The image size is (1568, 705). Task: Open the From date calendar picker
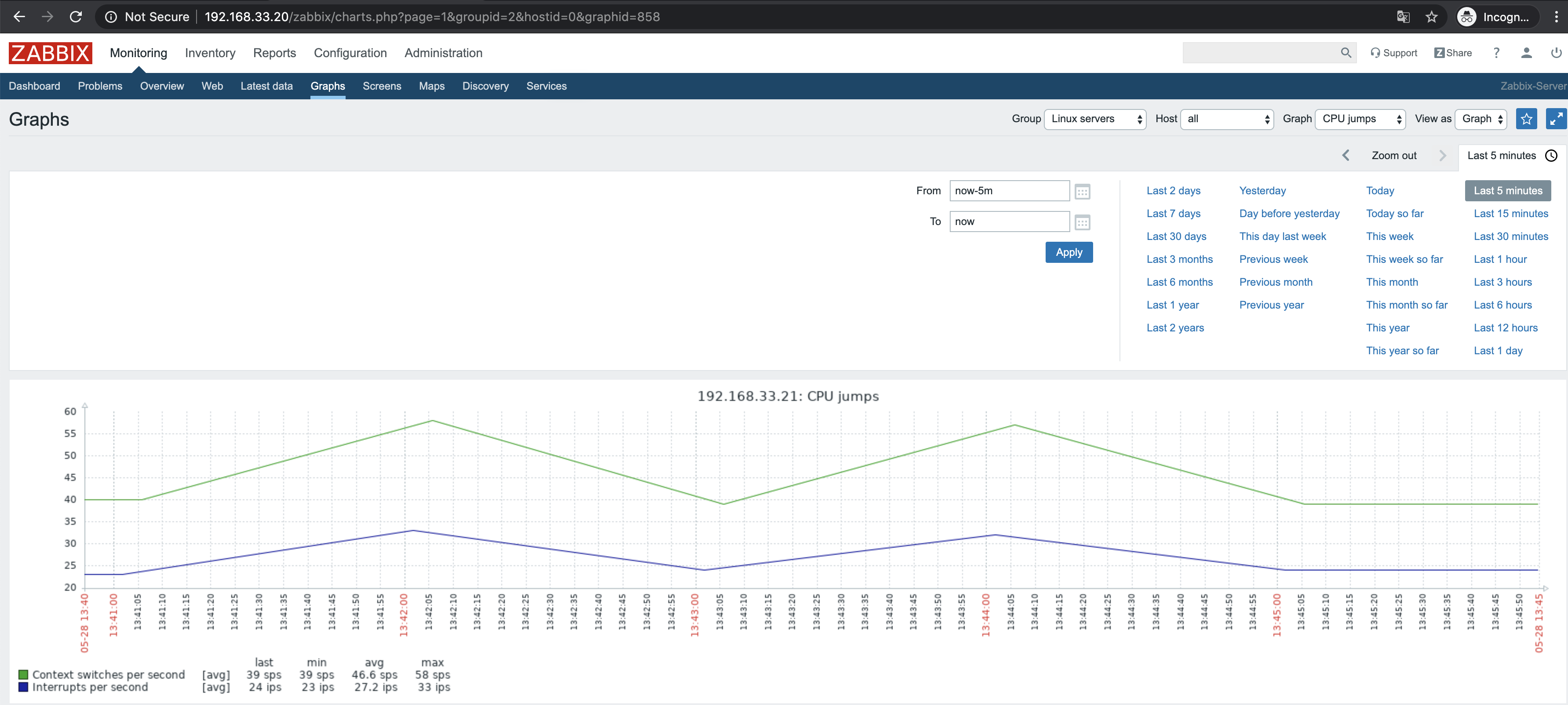coord(1082,192)
